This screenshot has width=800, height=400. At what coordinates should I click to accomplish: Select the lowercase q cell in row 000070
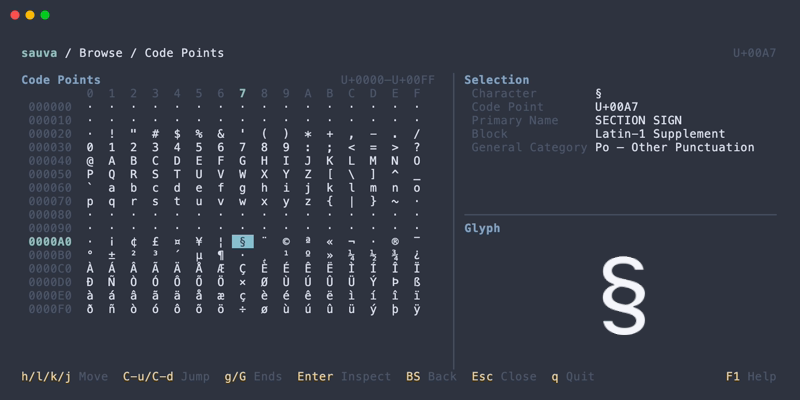point(112,201)
